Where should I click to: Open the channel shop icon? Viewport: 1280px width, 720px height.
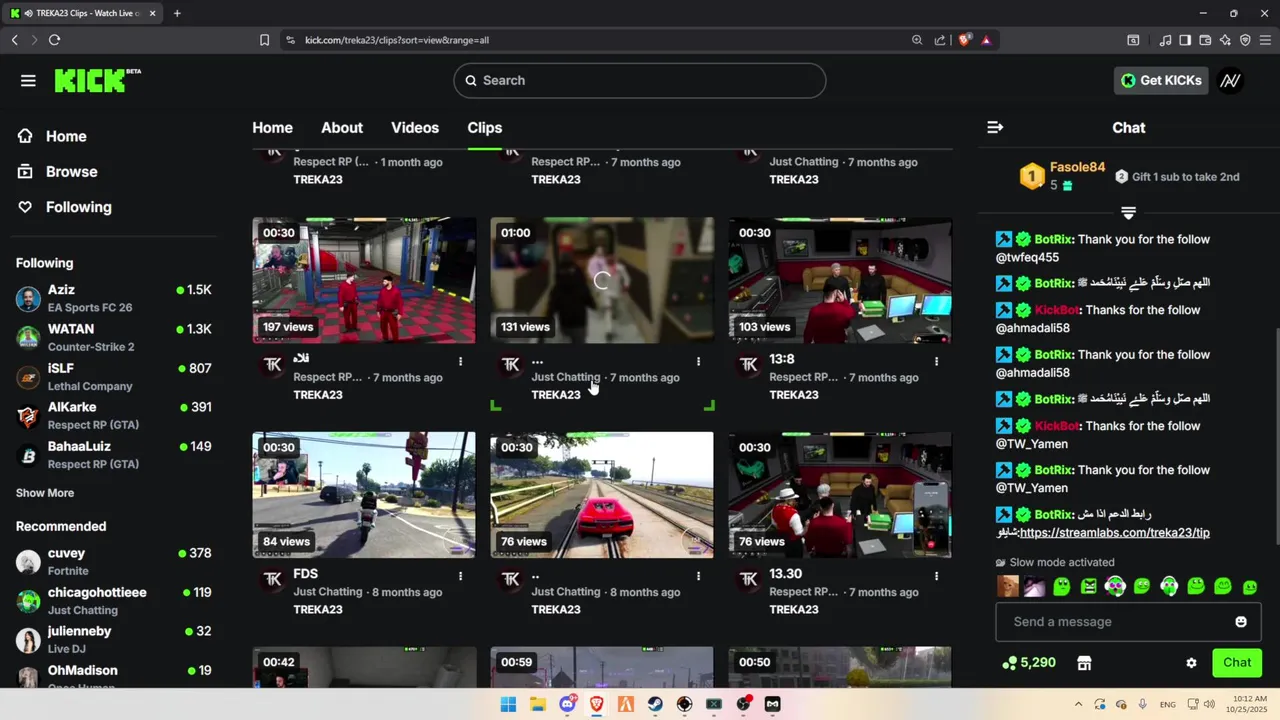(x=1084, y=663)
